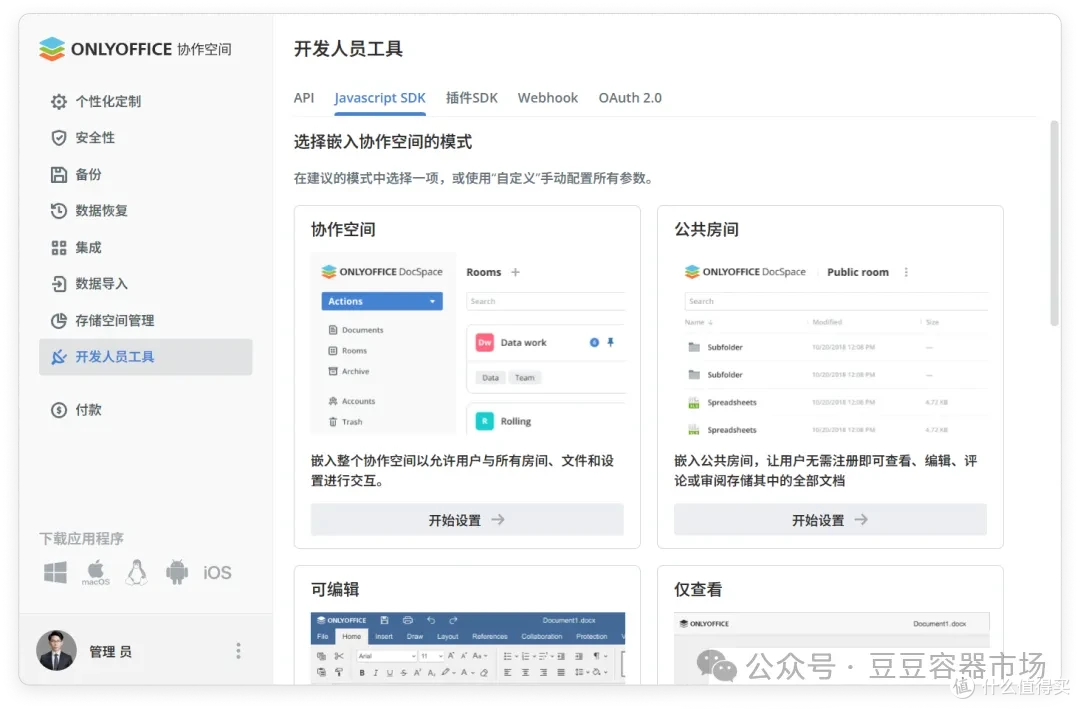Select the 备份 save-disk icon
The image size is (1080, 709).
click(x=59, y=174)
